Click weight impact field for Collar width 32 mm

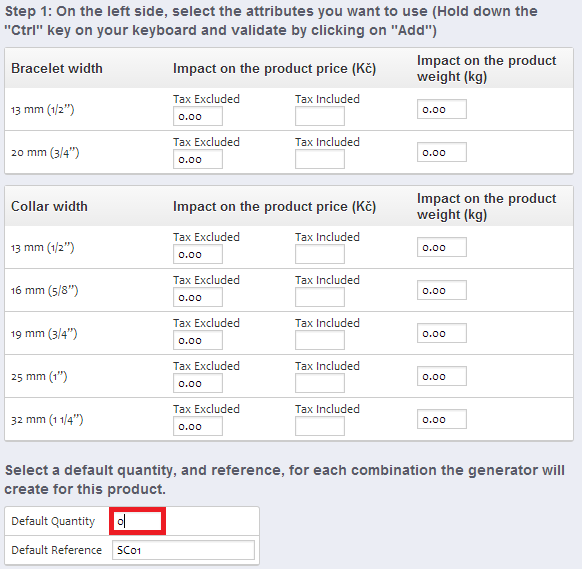pos(442,420)
